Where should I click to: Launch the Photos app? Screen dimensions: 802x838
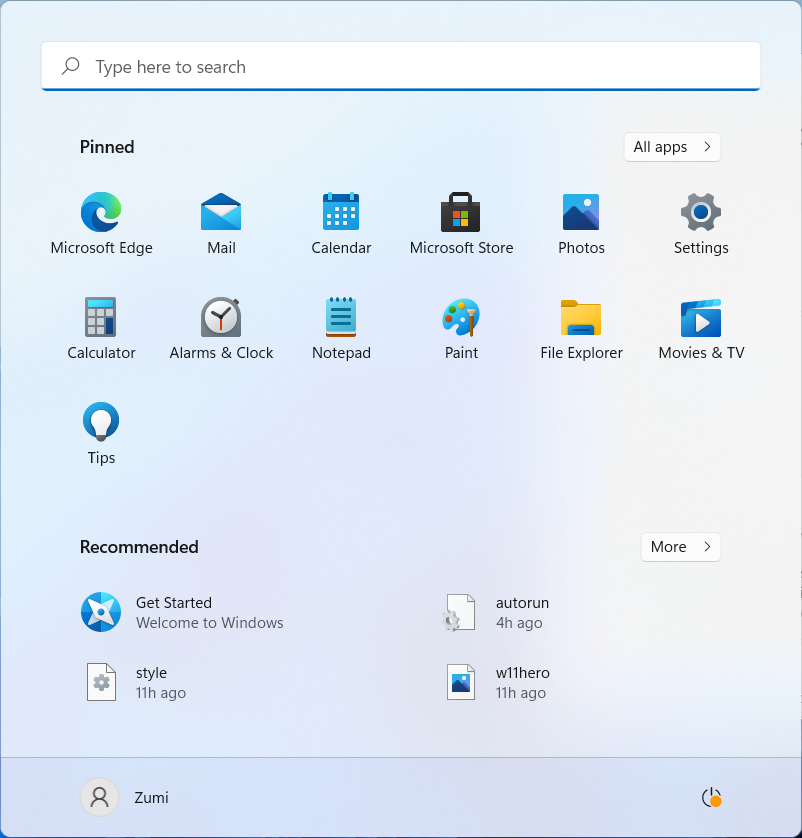pyautogui.click(x=581, y=223)
